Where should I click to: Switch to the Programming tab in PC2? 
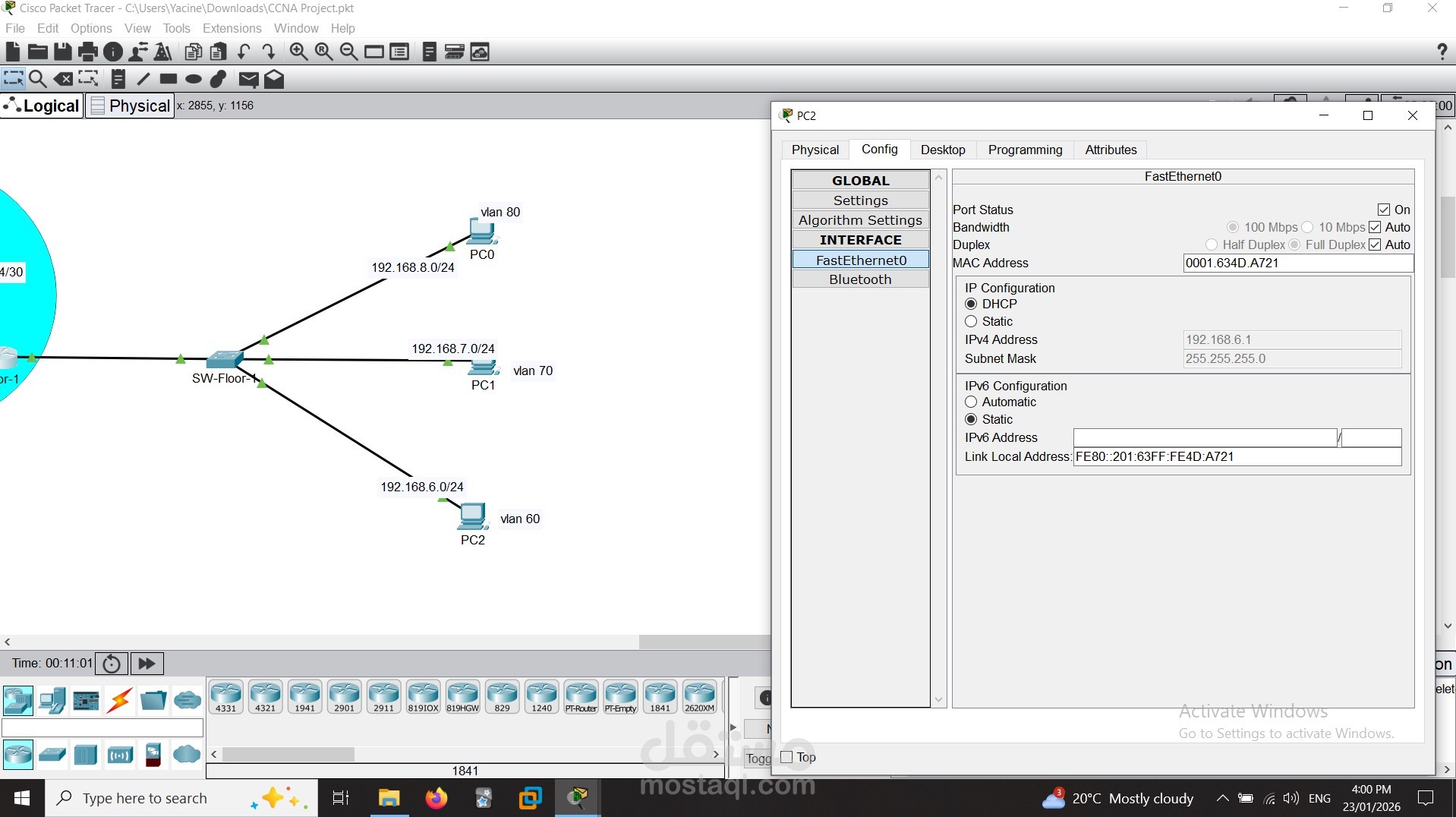pos(1025,150)
